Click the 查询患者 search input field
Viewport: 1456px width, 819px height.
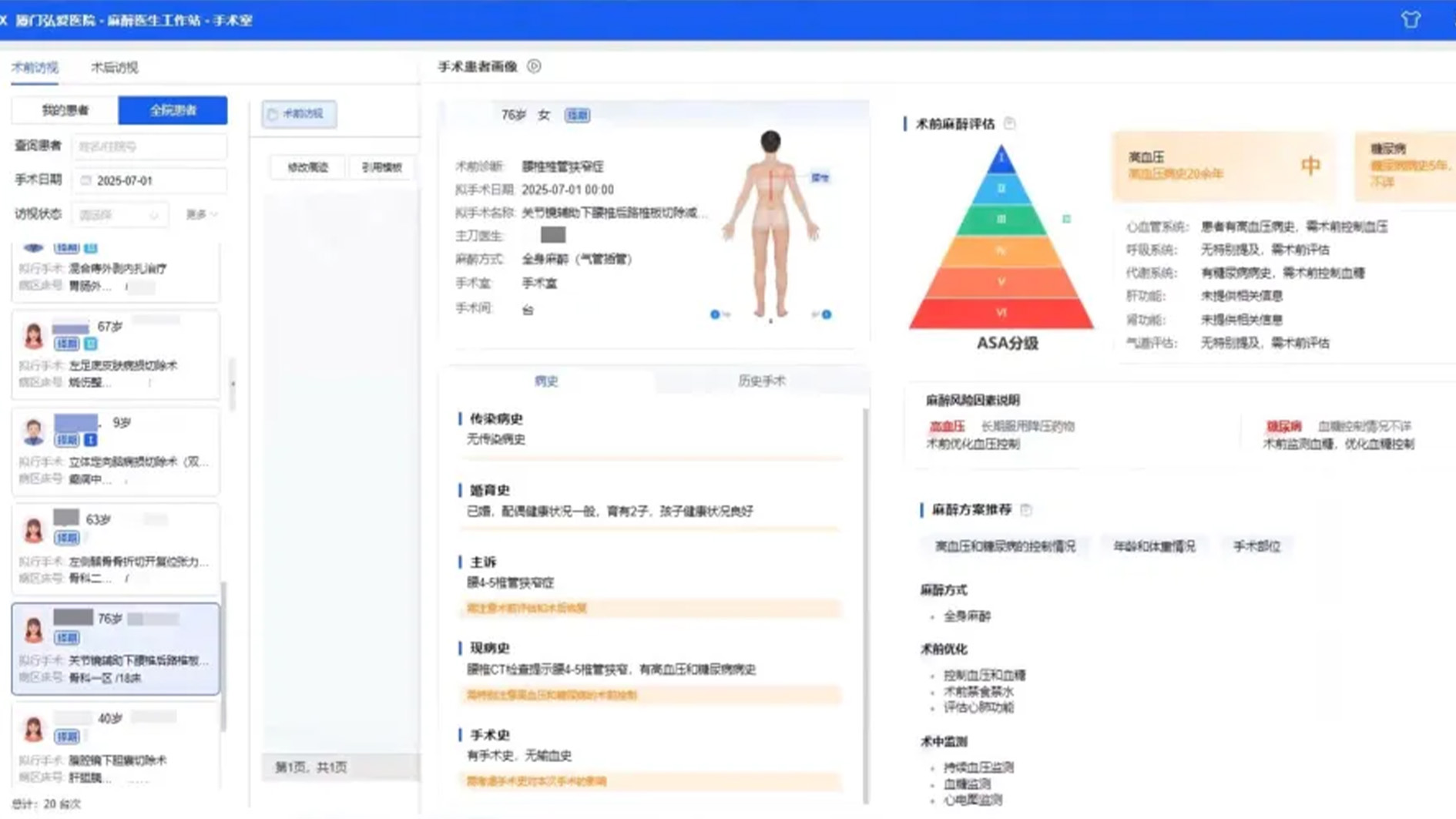click(x=149, y=146)
